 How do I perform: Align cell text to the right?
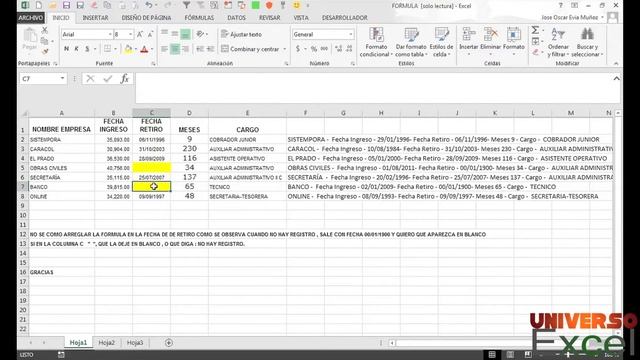185,49
